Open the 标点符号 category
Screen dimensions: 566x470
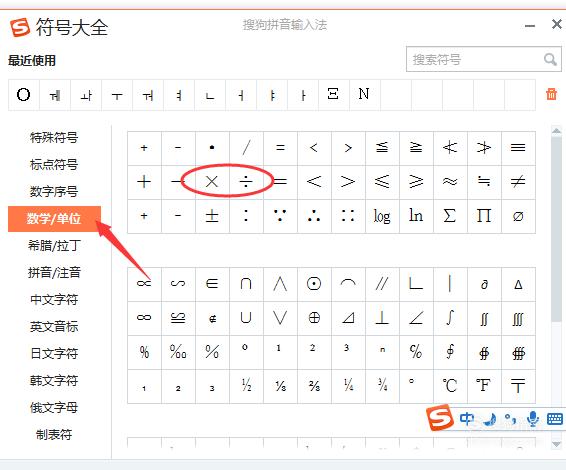(54, 165)
